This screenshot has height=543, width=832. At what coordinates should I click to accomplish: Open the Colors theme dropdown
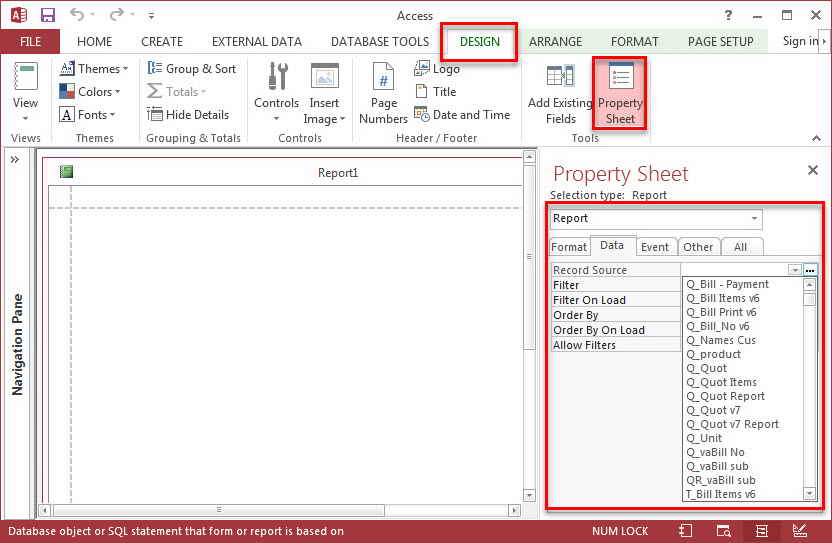coord(90,91)
